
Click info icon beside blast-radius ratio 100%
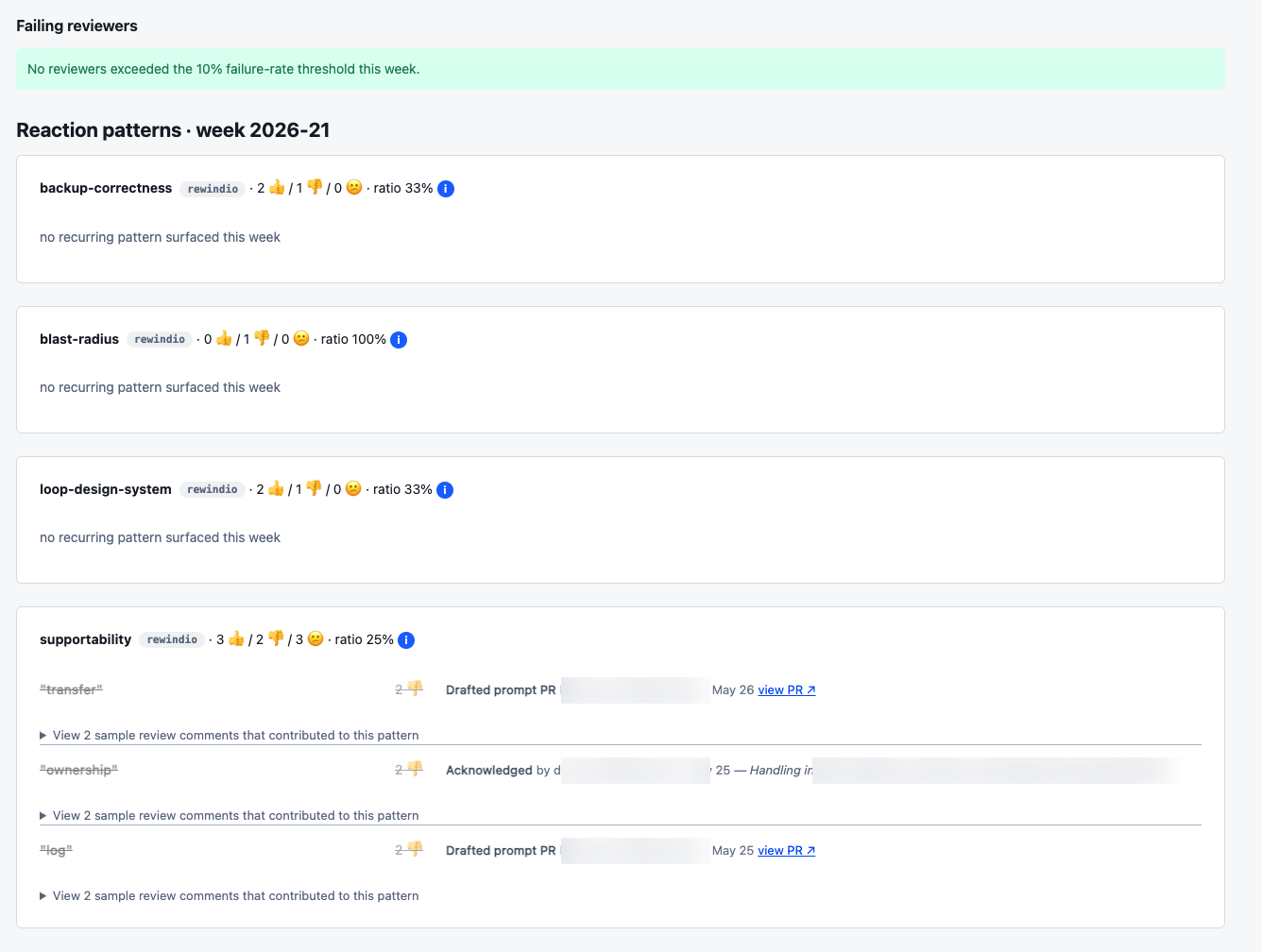coord(399,340)
